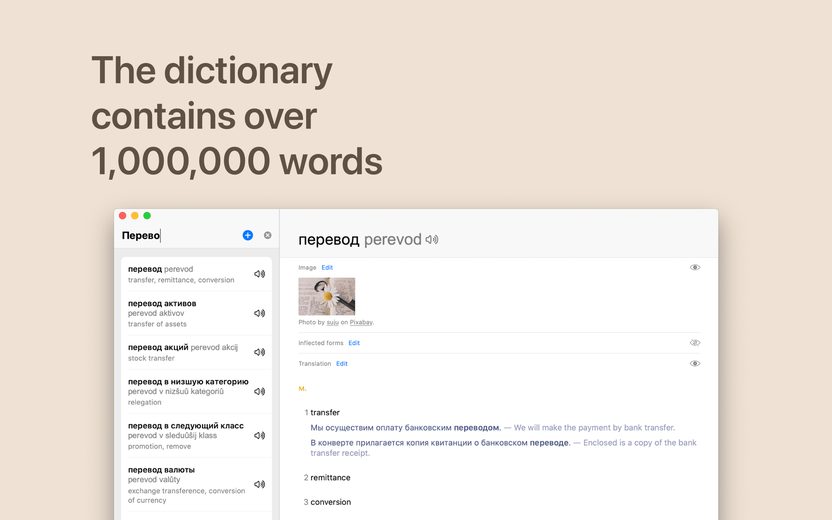This screenshot has height=520, width=832.
Task: Select the перевод в низшую категорию result
Action: pyautogui.click(x=196, y=392)
